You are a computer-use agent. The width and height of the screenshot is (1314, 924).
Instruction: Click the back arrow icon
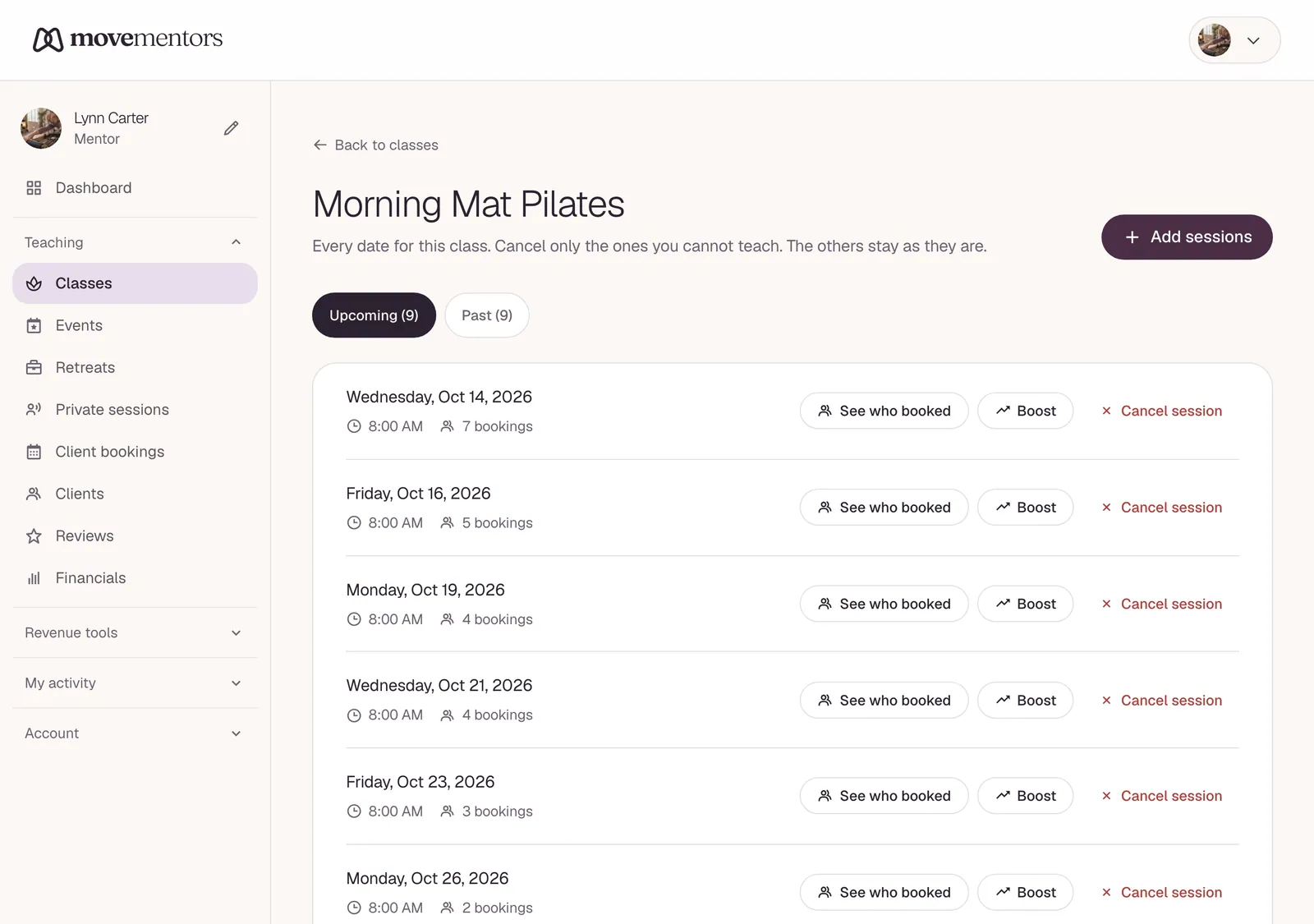[x=320, y=145]
